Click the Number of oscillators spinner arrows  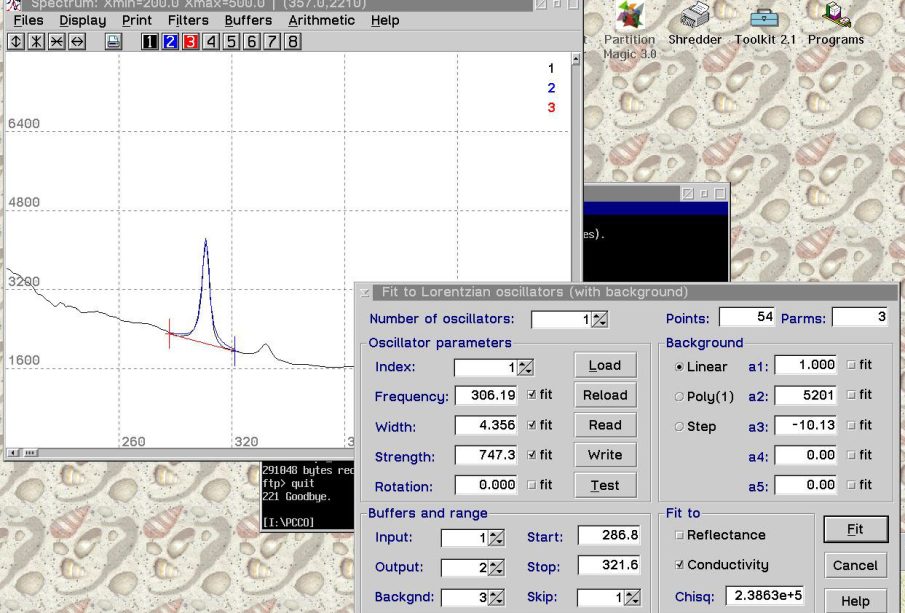[x=599, y=320]
